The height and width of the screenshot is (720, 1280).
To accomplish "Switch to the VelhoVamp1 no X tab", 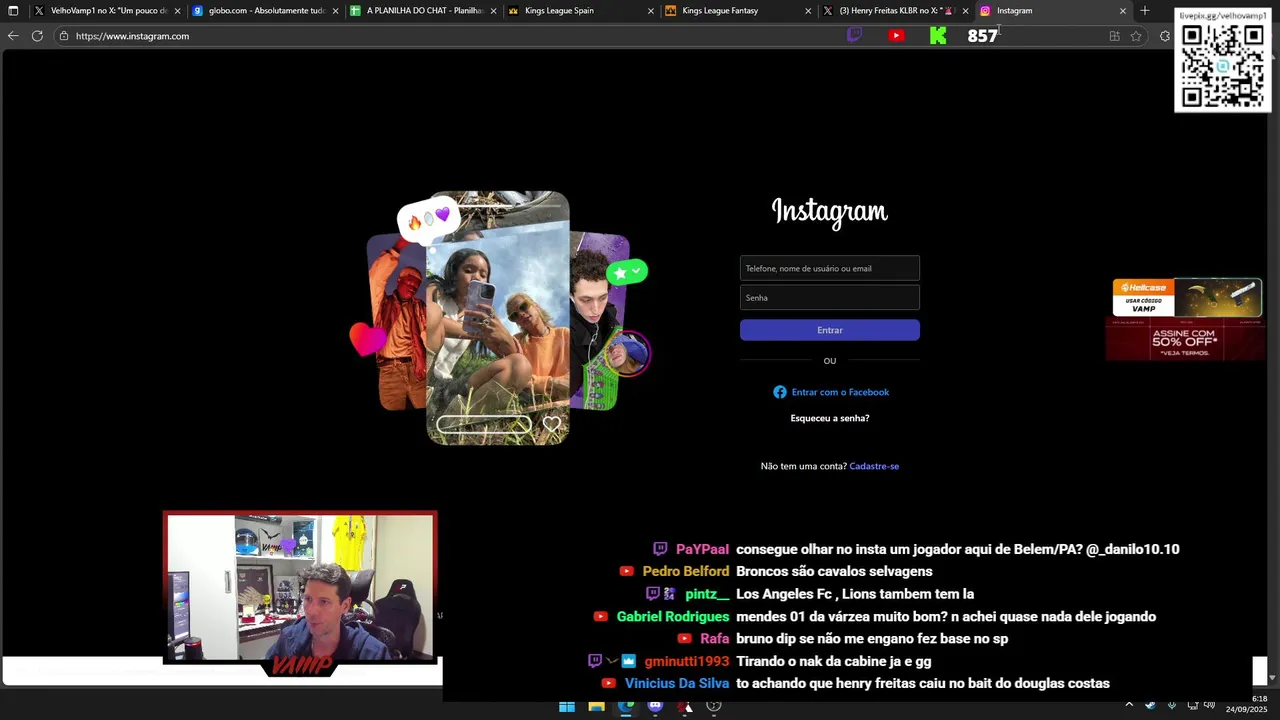I will pyautogui.click(x=107, y=11).
